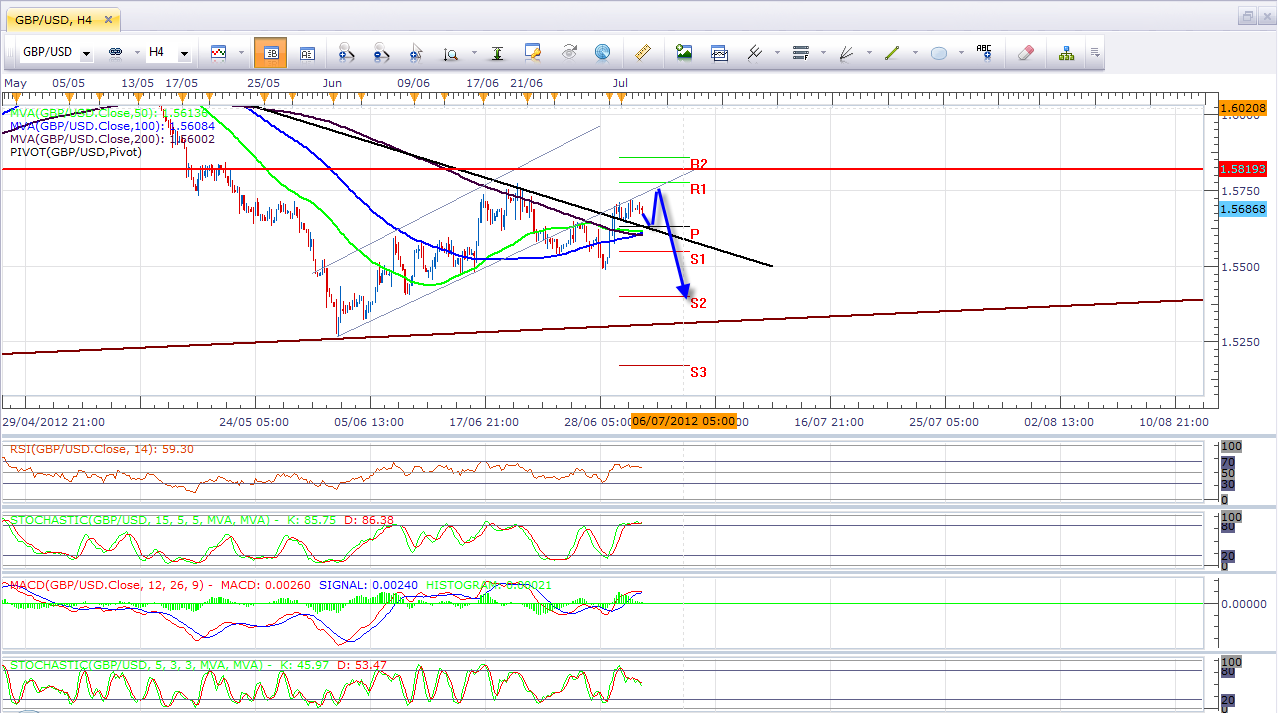Expand the line tool arrow

(x=914, y=53)
